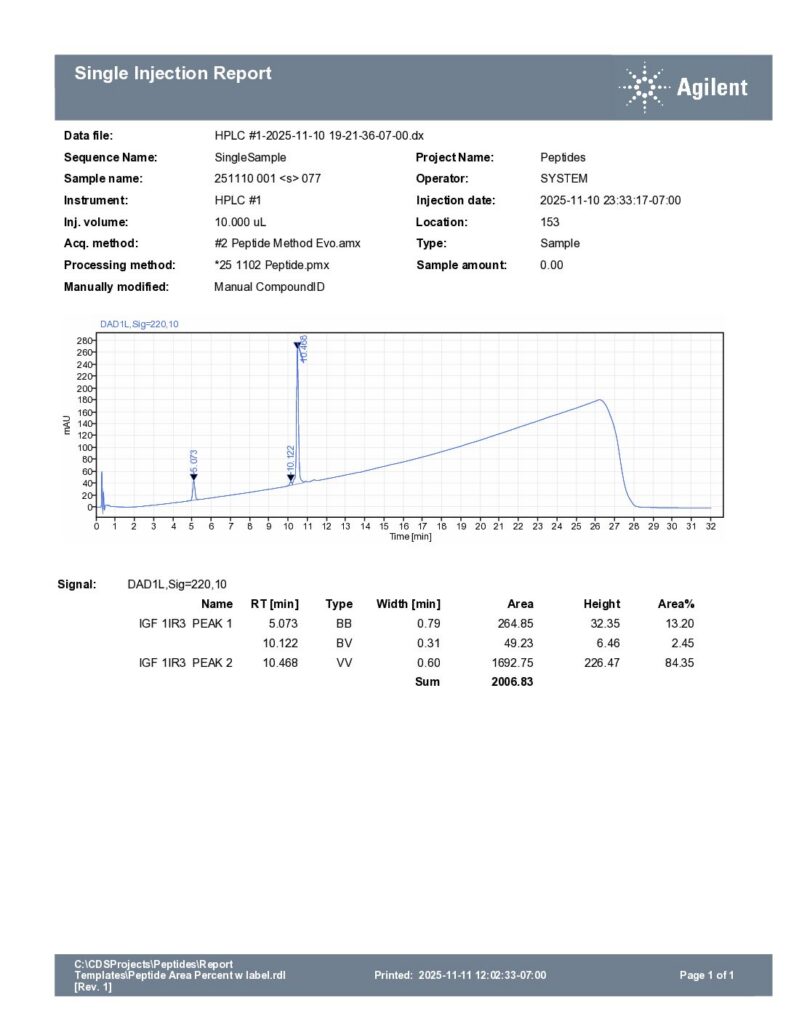Click the peak marker at 10.122 min
This screenshot has width=791, height=1024.
[291, 477]
